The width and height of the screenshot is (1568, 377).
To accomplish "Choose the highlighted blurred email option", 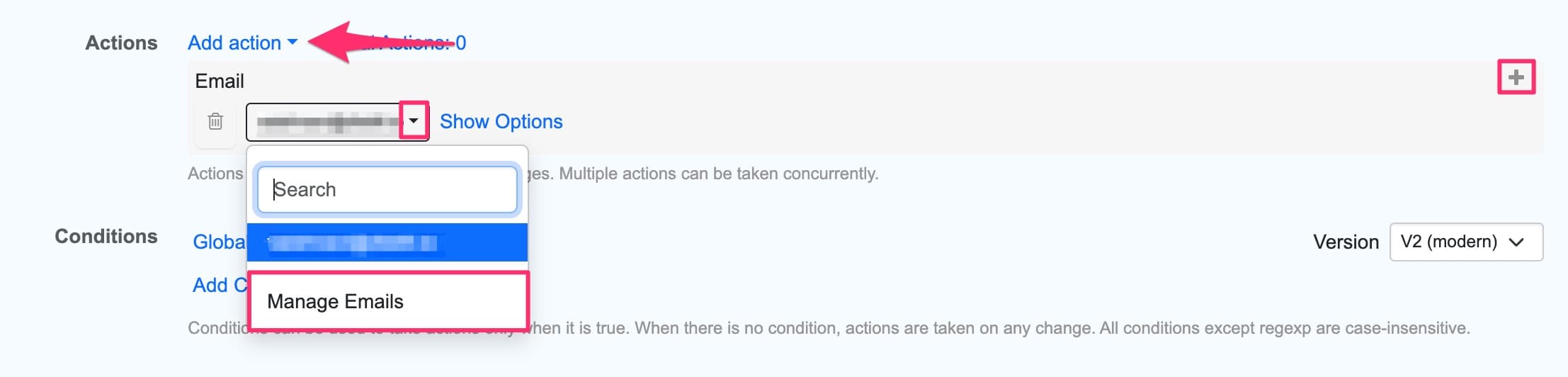I will pos(387,243).
